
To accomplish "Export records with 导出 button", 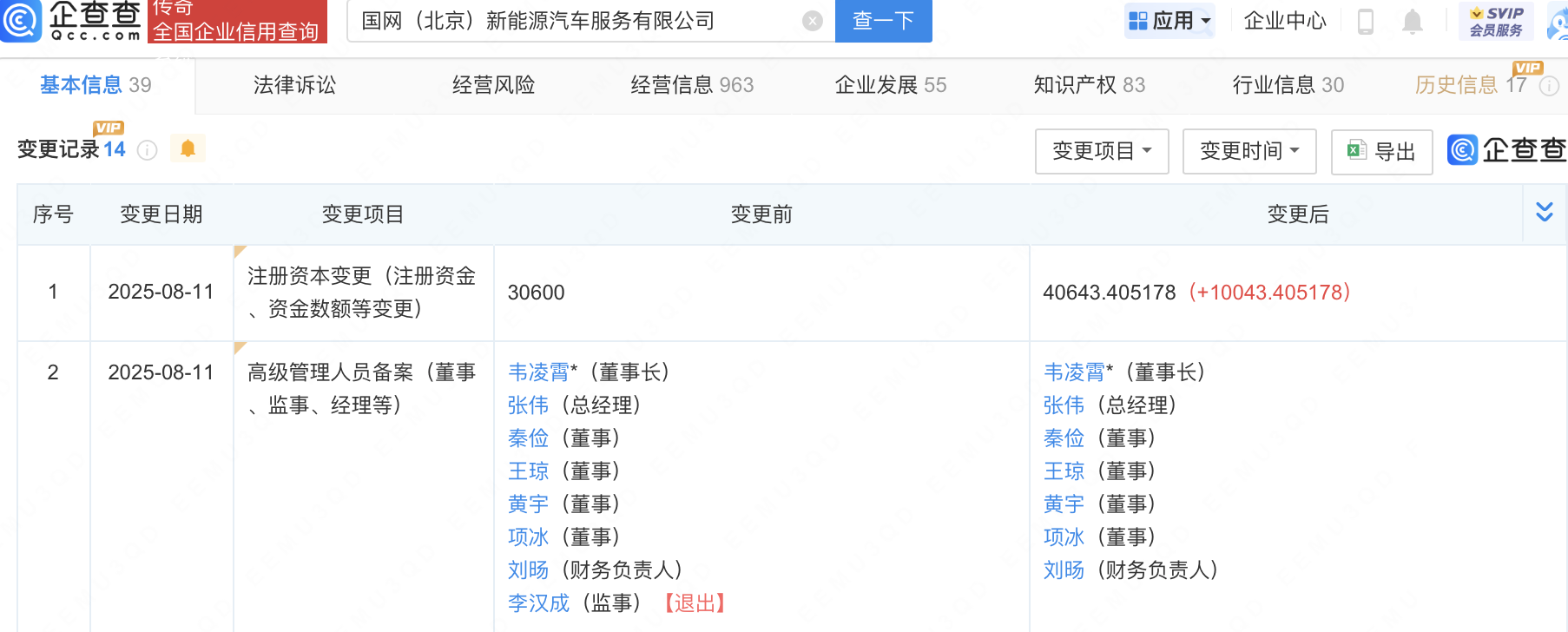I will pyautogui.click(x=1381, y=151).
